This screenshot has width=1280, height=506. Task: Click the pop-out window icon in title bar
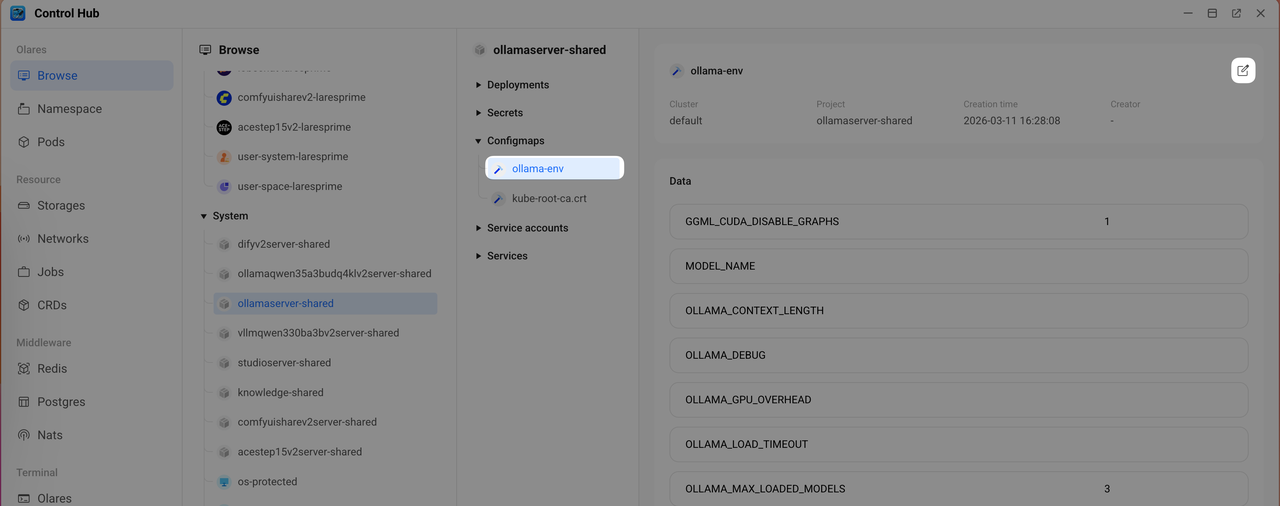(1236, 13)
